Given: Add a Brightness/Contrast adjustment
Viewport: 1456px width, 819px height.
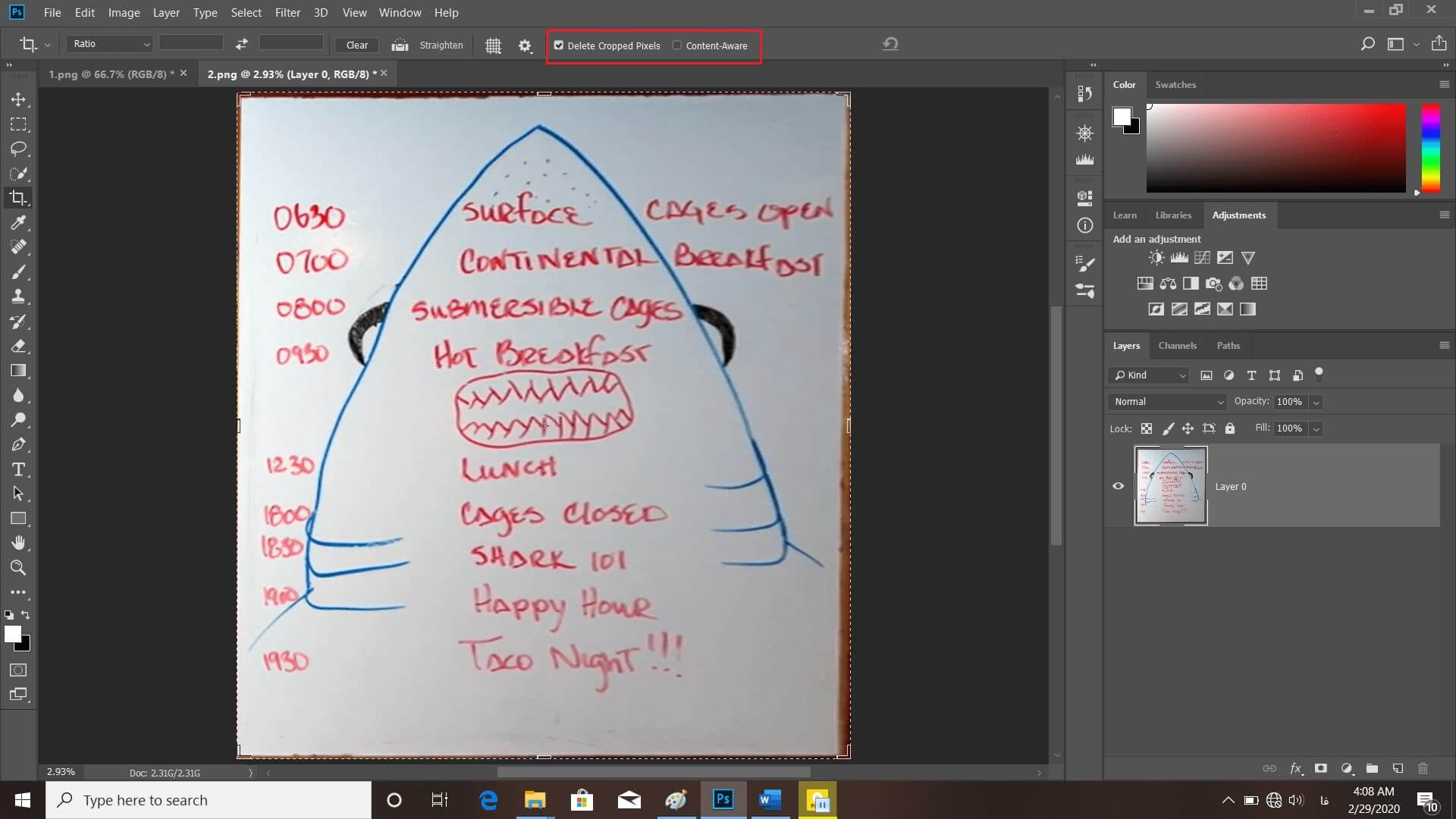Looking at the screenshot, I should pos(1156,258).
